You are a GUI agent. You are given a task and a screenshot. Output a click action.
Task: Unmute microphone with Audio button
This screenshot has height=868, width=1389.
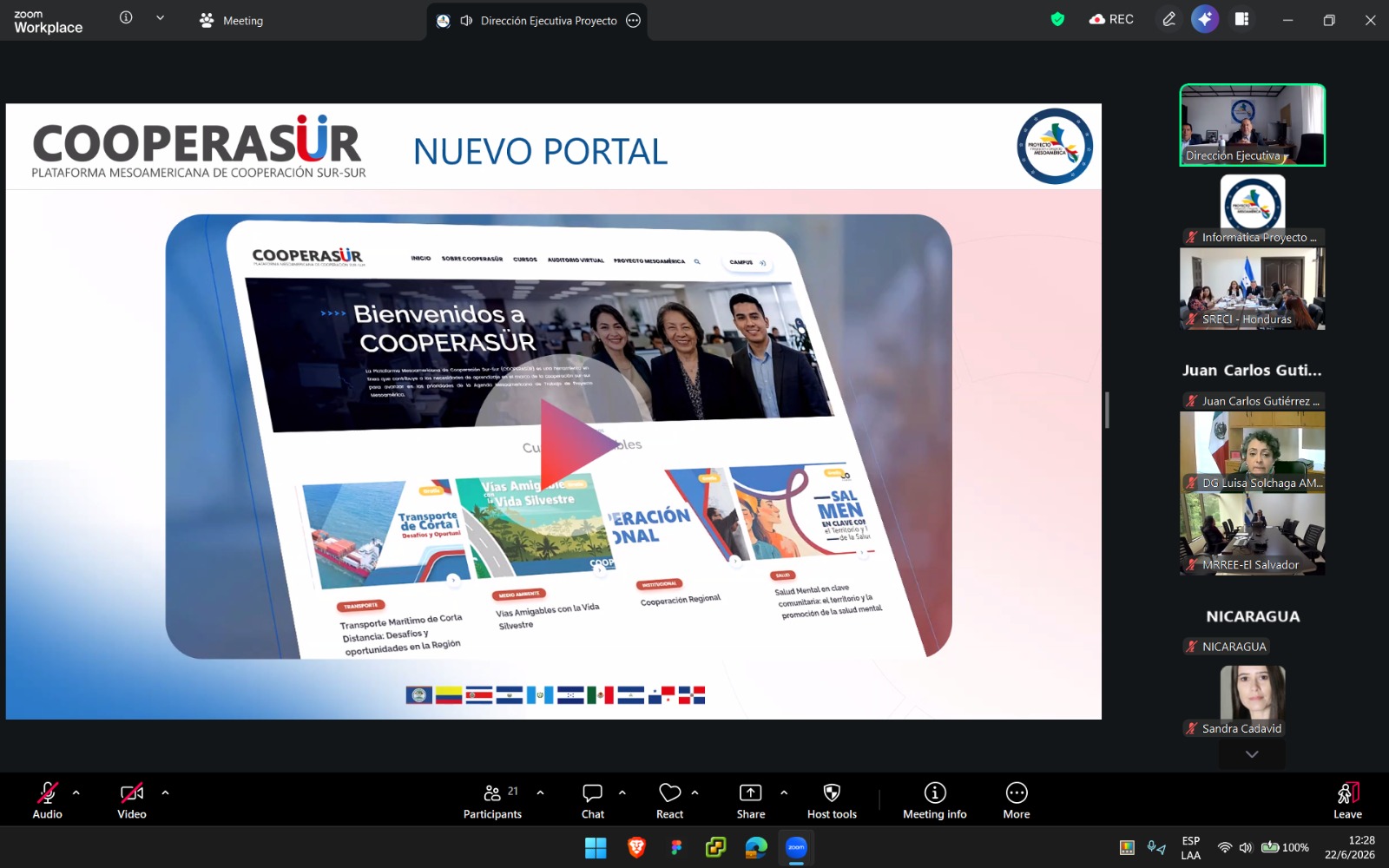(x=47, y=800)
